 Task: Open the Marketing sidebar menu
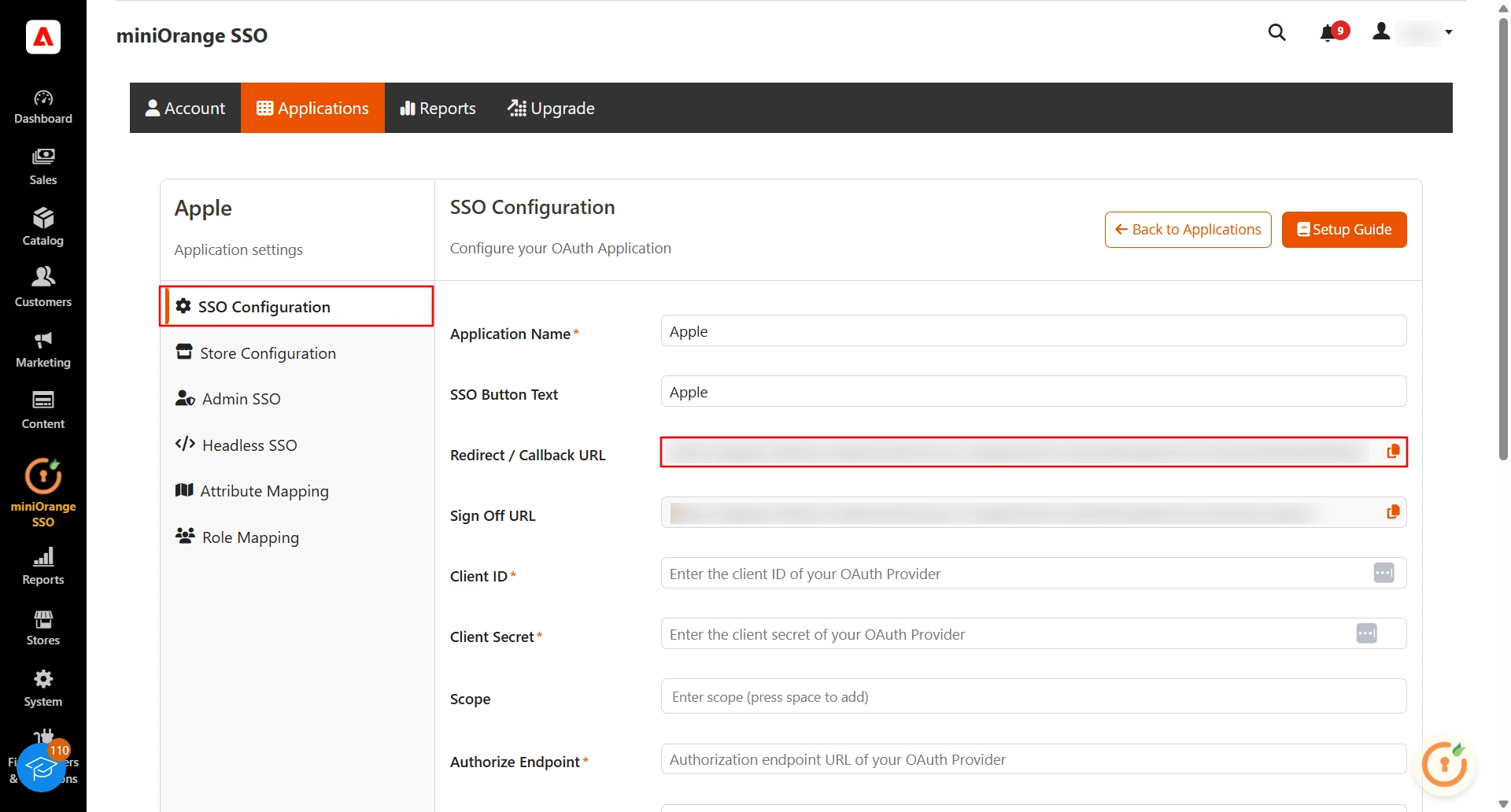[x=43, y=350]
